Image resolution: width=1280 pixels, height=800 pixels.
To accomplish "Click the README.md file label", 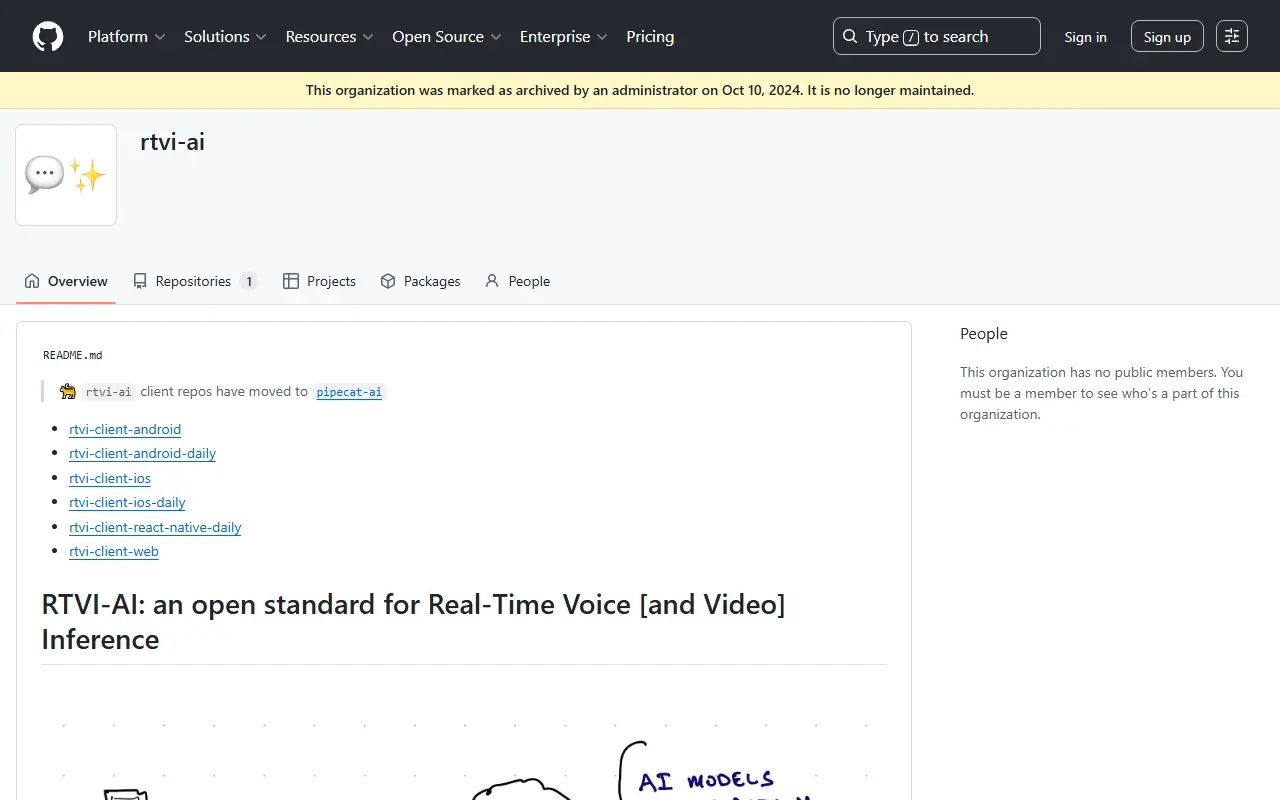I will pyautogui.click(x=73, y=355).
